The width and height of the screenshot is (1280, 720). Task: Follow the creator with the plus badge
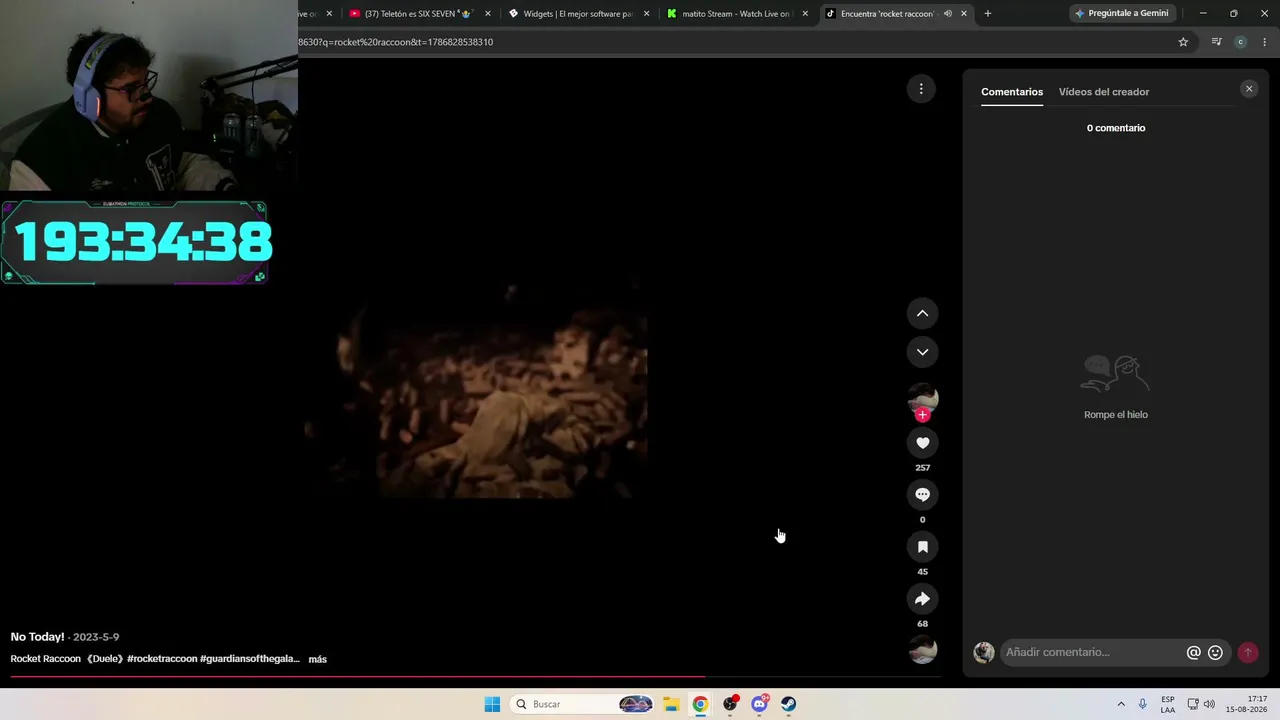coord(922,414)
